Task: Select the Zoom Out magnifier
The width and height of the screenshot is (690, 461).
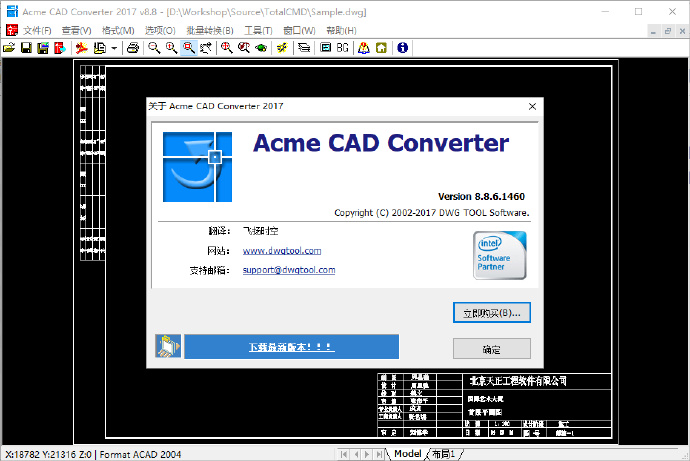Action: tap(154, 48)
